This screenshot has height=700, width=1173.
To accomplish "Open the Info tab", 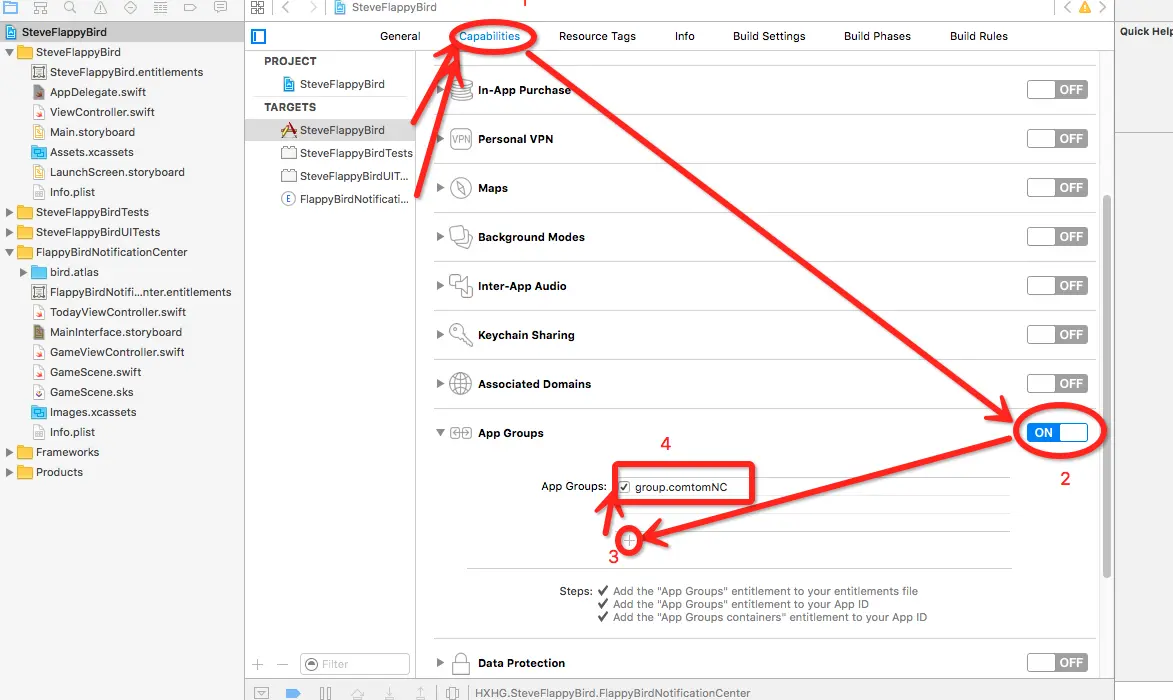I will pyautogui.click(x=684, y=36).
